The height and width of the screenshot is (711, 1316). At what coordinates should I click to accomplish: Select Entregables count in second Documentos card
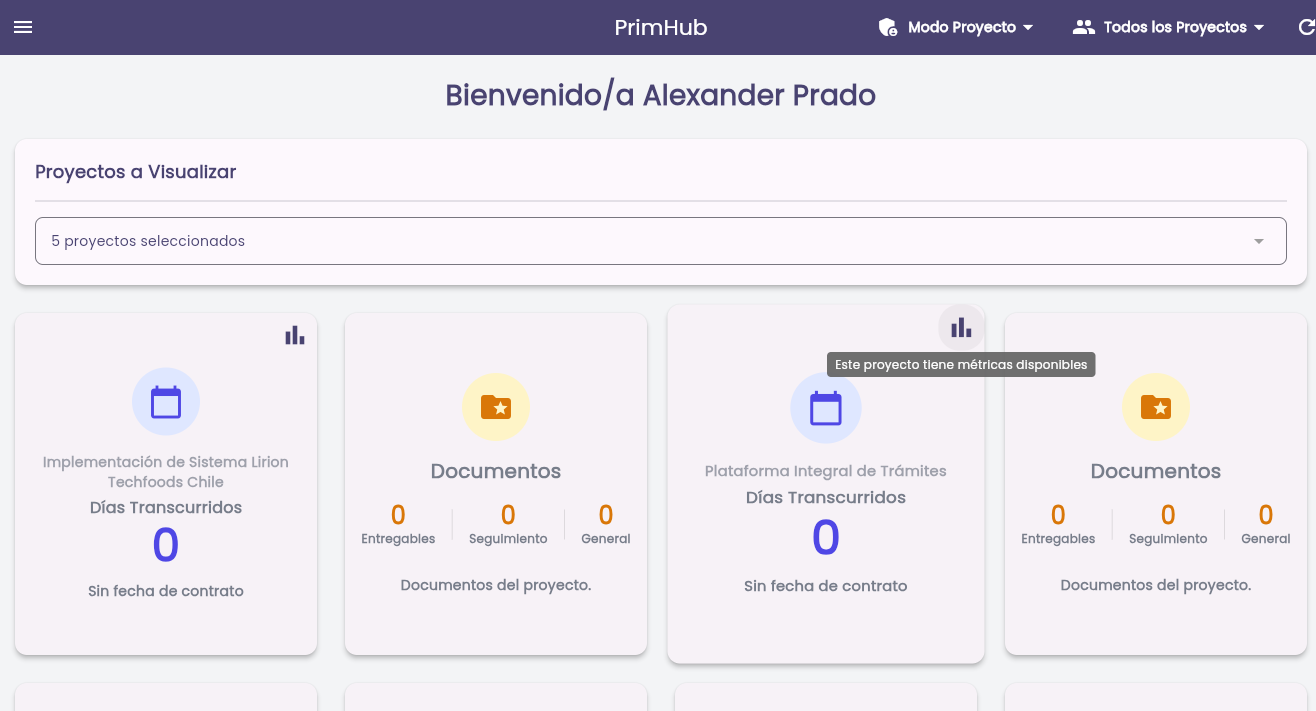[1058, 515]
